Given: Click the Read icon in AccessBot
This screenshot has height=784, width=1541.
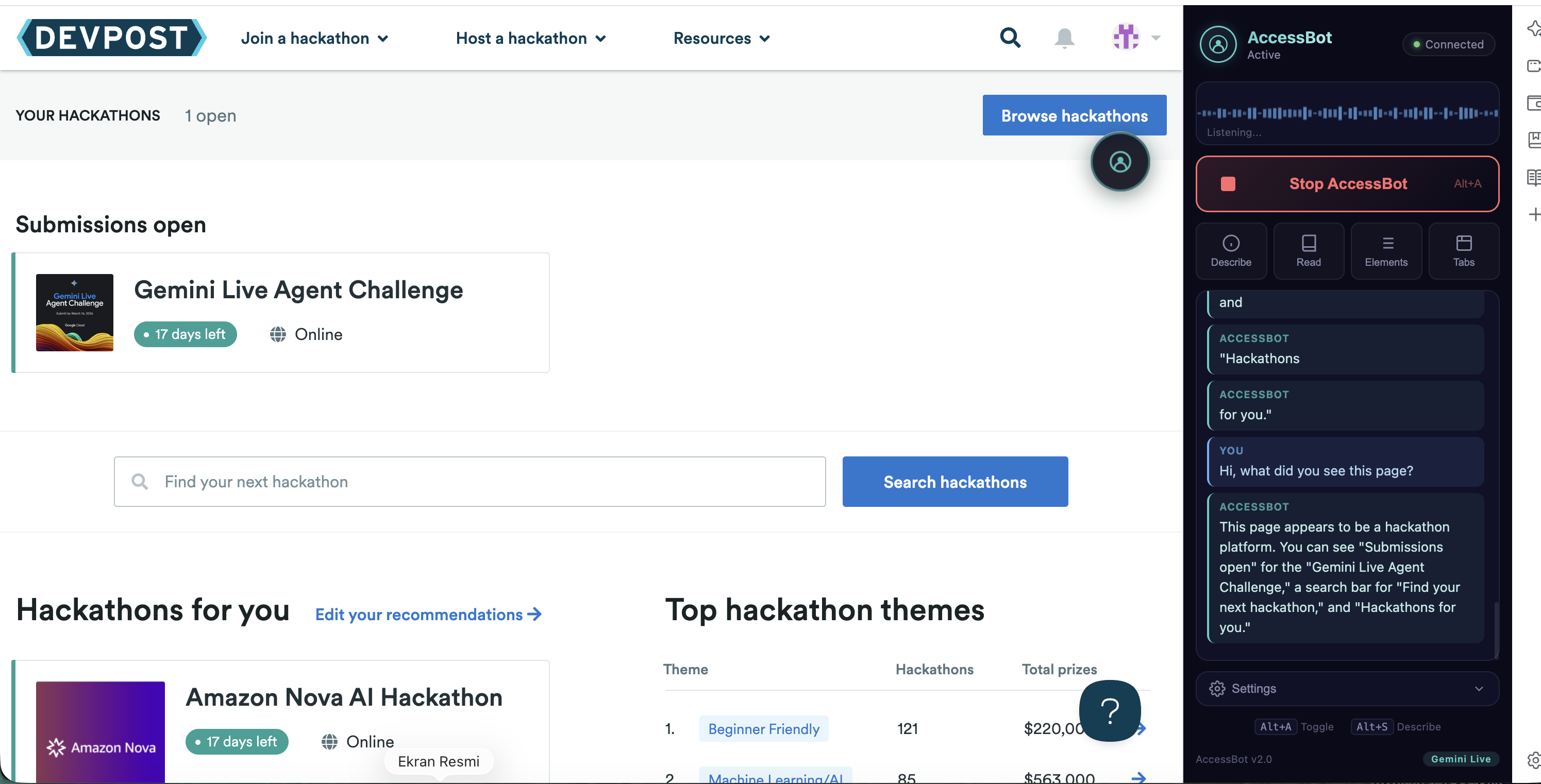Looking at the screenshot, I should tap(1308, 250).
